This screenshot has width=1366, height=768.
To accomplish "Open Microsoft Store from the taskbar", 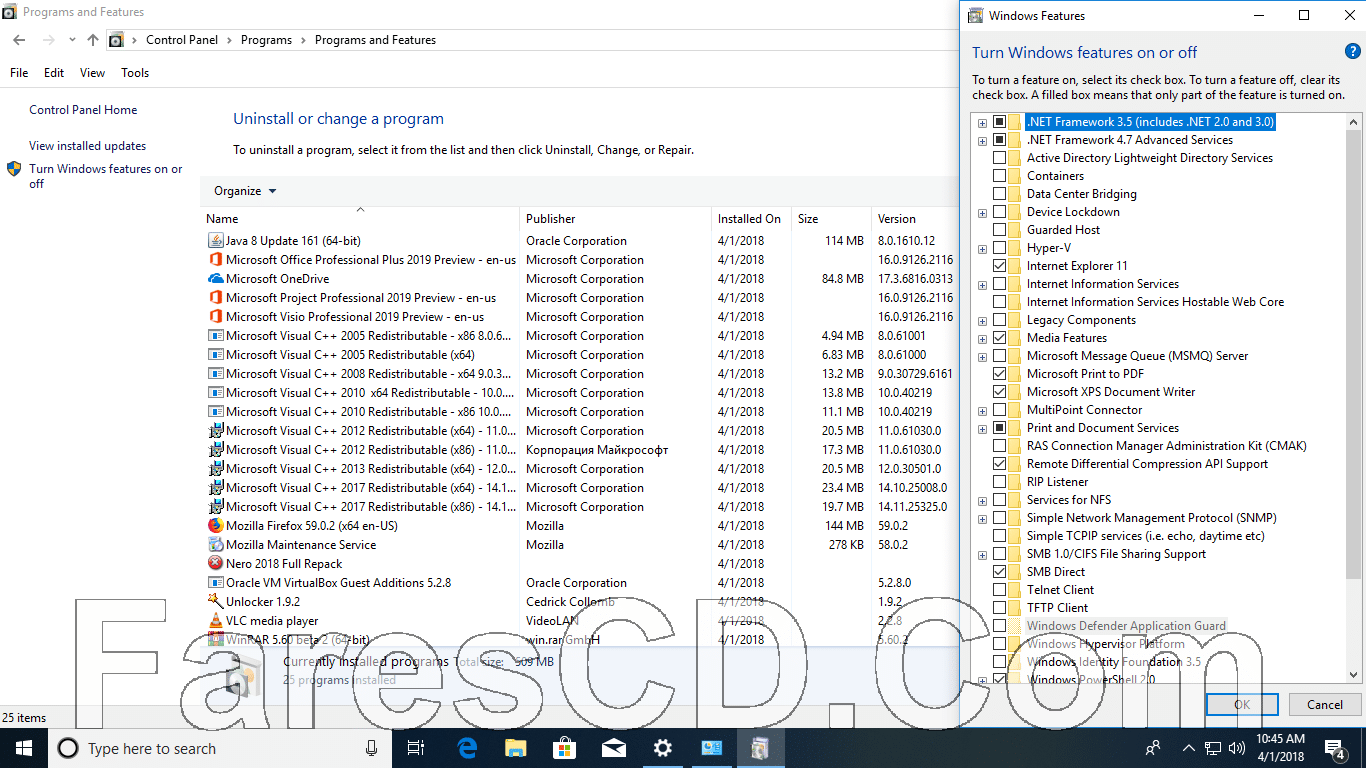I will point(564,748).
